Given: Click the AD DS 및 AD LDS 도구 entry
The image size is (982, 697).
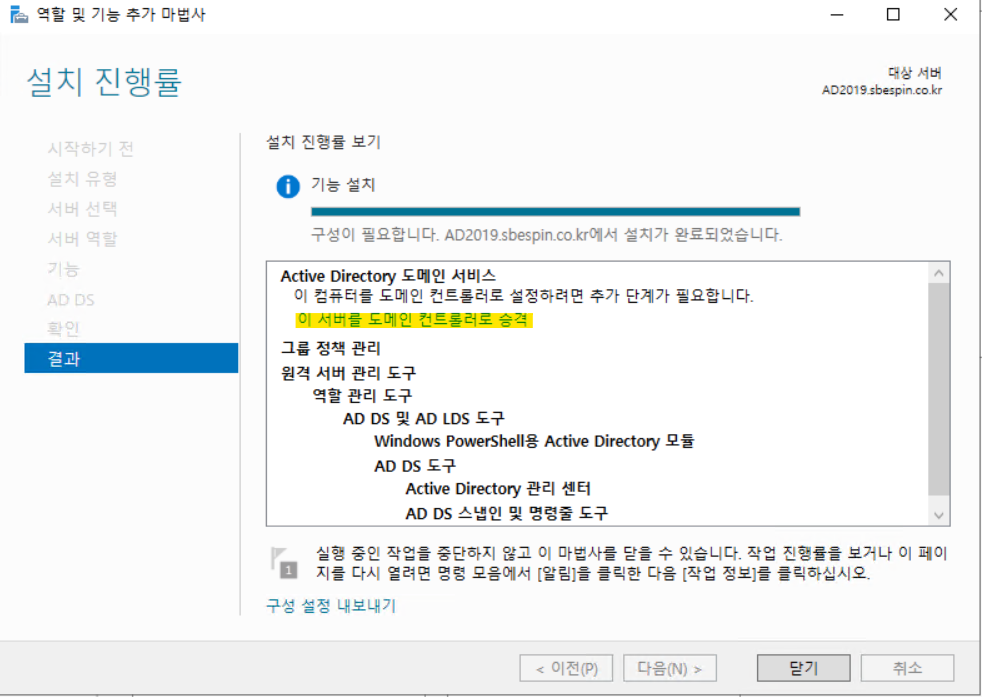Looking at the screenshot, I should [x=423, y=418].
